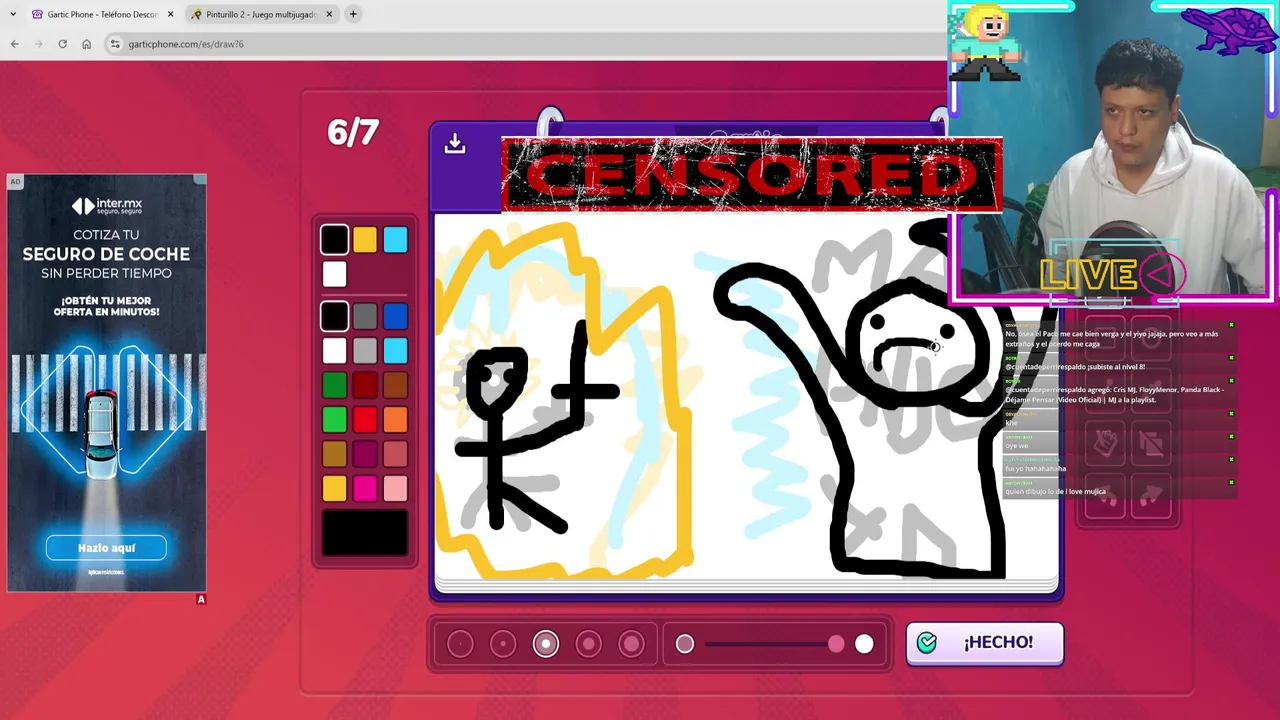This screenshot has width=1280, height=720.
Task: Close the inter.mx advertisement
Action: [199, 180]
